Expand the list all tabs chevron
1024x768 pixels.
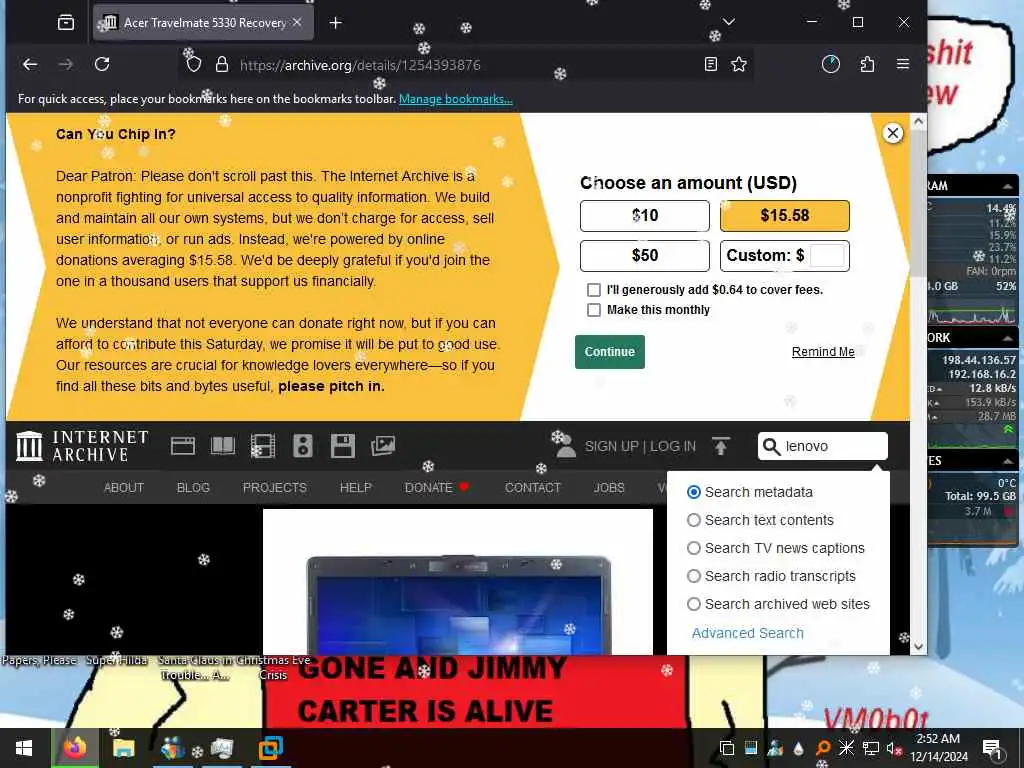tap(729, 22)
